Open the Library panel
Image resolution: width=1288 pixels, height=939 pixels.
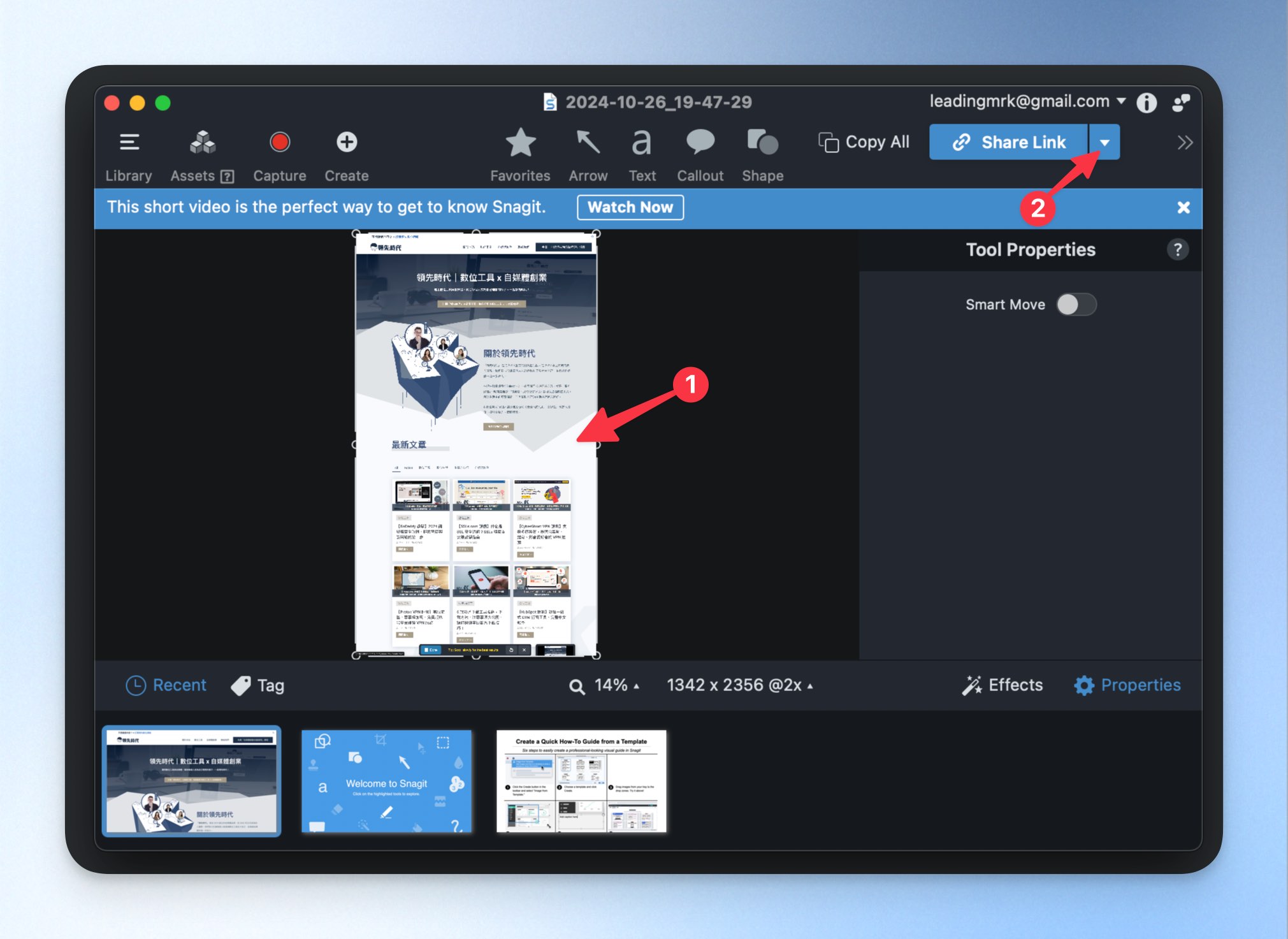point(129,156)
